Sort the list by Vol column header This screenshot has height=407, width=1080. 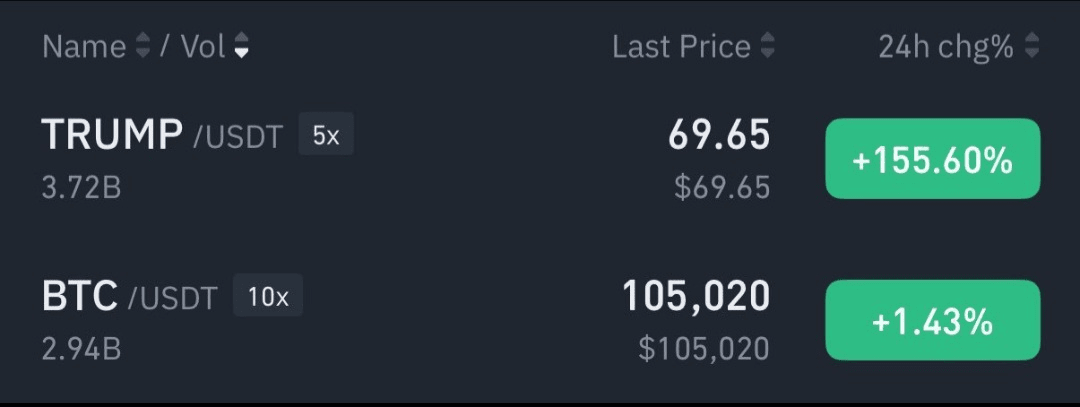(x=203, y=47)
